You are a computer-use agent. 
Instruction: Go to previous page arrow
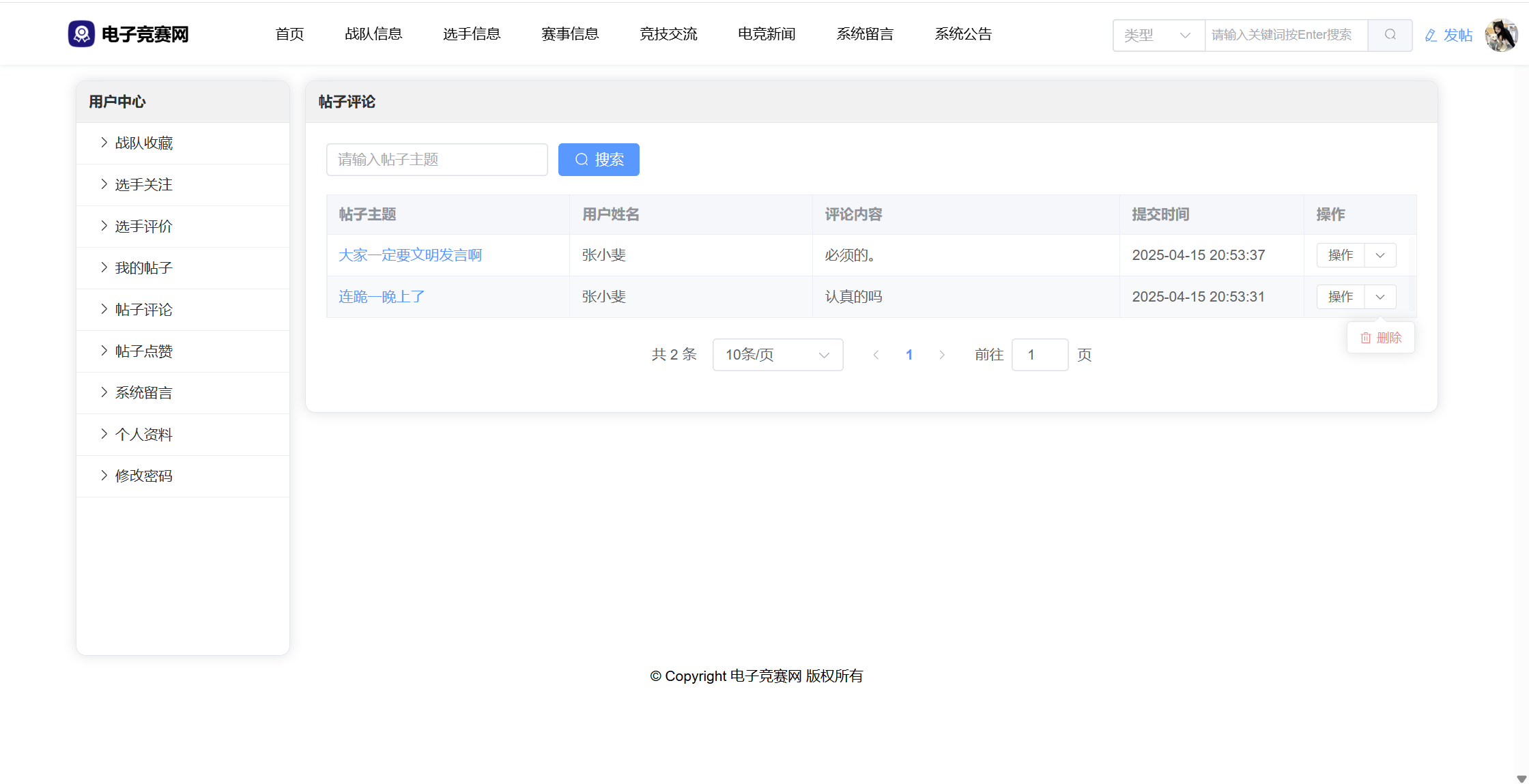coord(876,355)
